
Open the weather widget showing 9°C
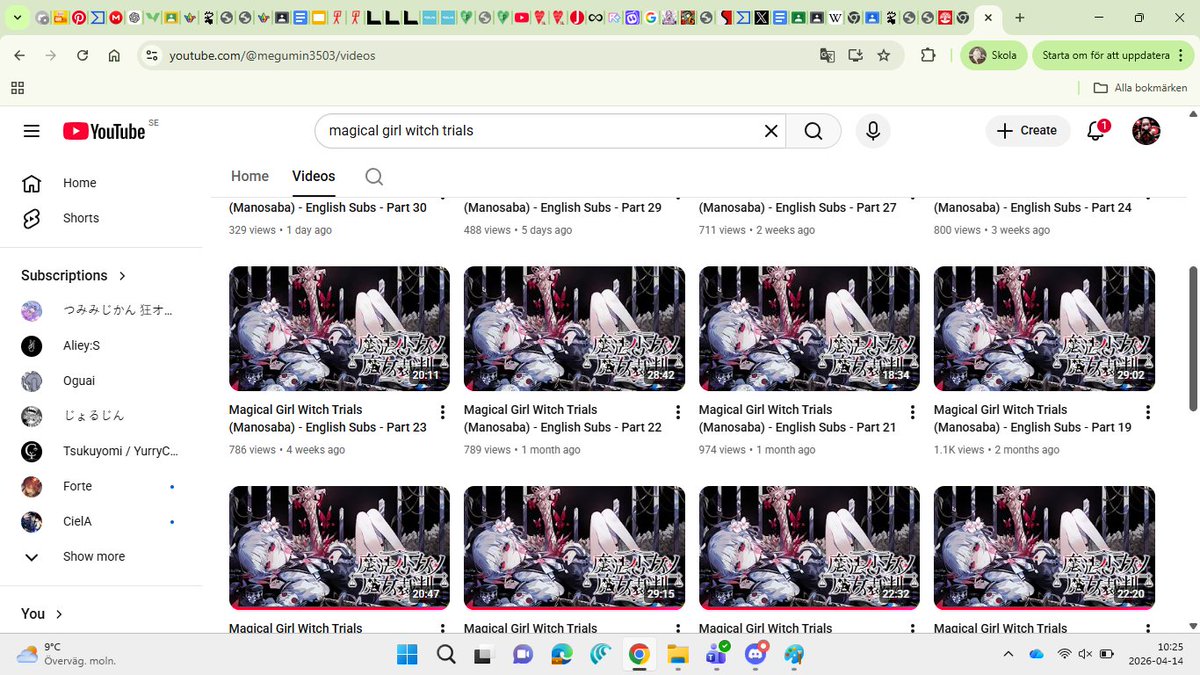66,654
